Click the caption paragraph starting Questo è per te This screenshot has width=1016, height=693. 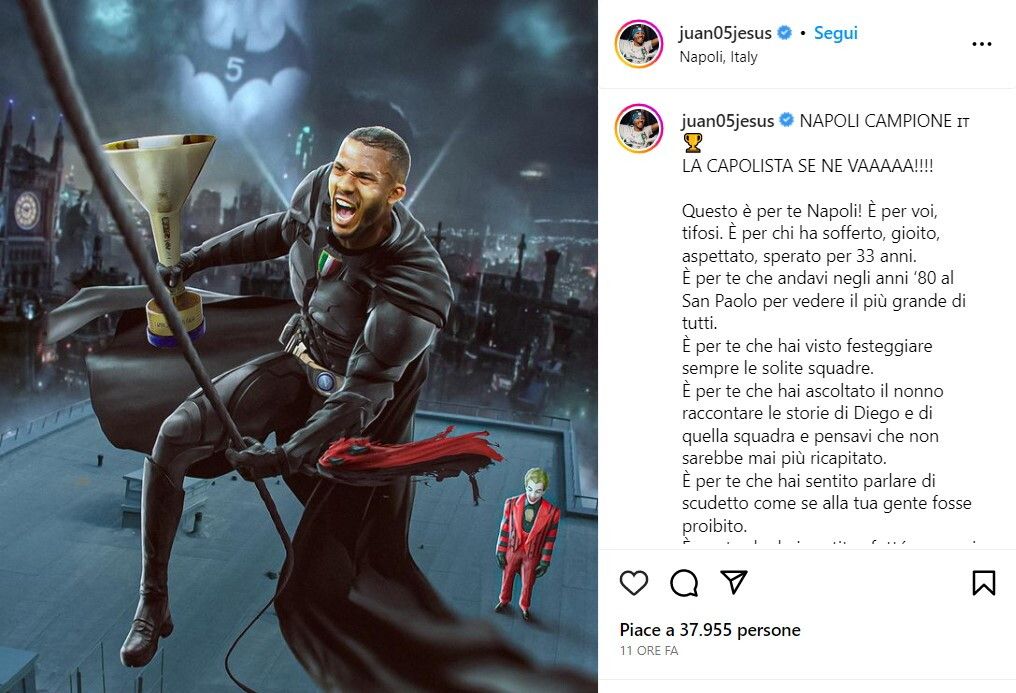pyautogui.click(x=811, y=233)
